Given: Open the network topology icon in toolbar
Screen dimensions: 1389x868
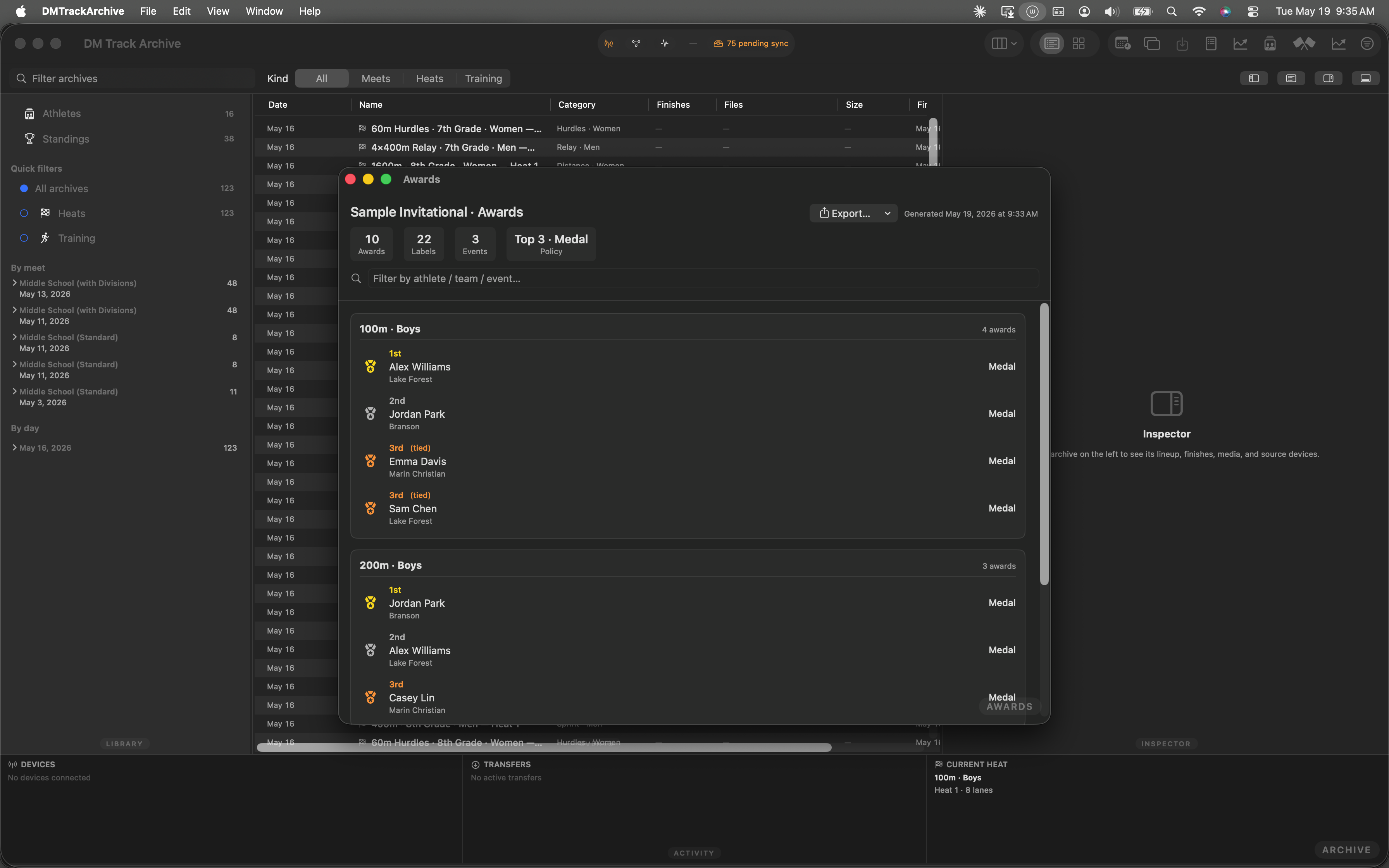Looking at the screenshot, I should [636, 44].
